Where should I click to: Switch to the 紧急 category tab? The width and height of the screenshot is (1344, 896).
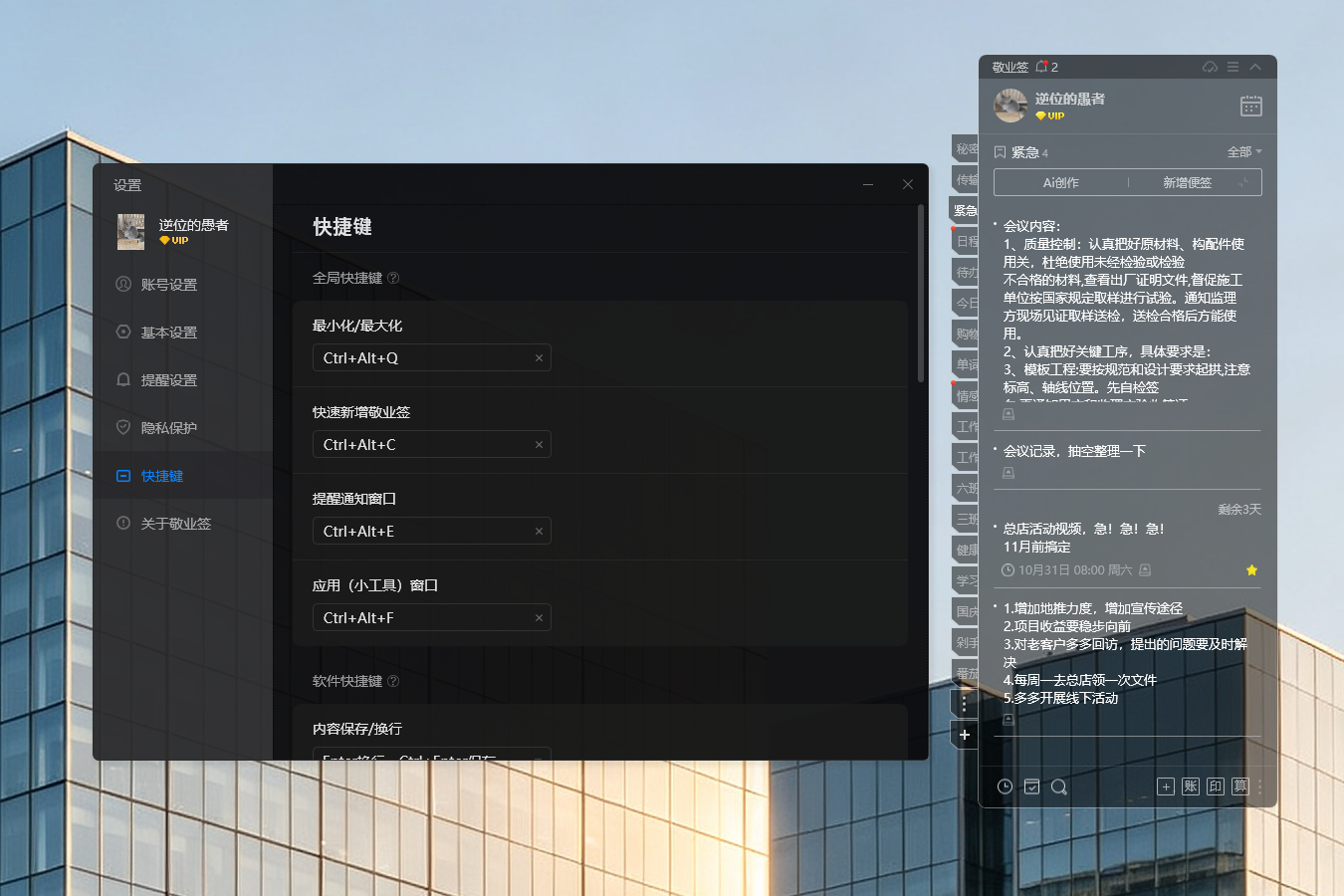(965, 211)
